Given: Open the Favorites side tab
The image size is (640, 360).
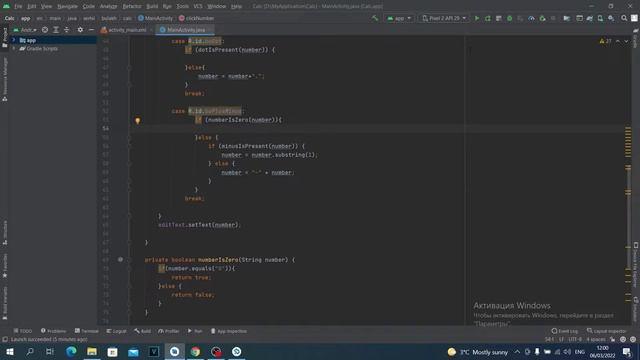Looking at the screenshot, I should coord(5,265).
